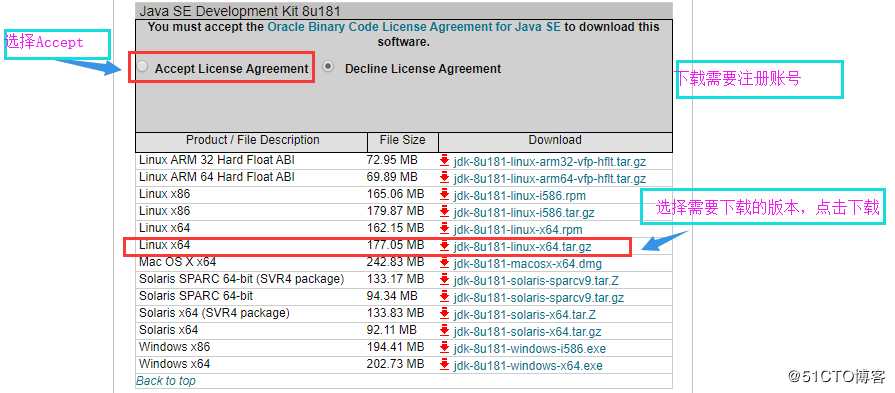The height and width of the screenshot is (393, 895).
Task: Download jdk-8u181-linux-arm64-vfp-hflt.tar.gz
Action: point(550,179)
